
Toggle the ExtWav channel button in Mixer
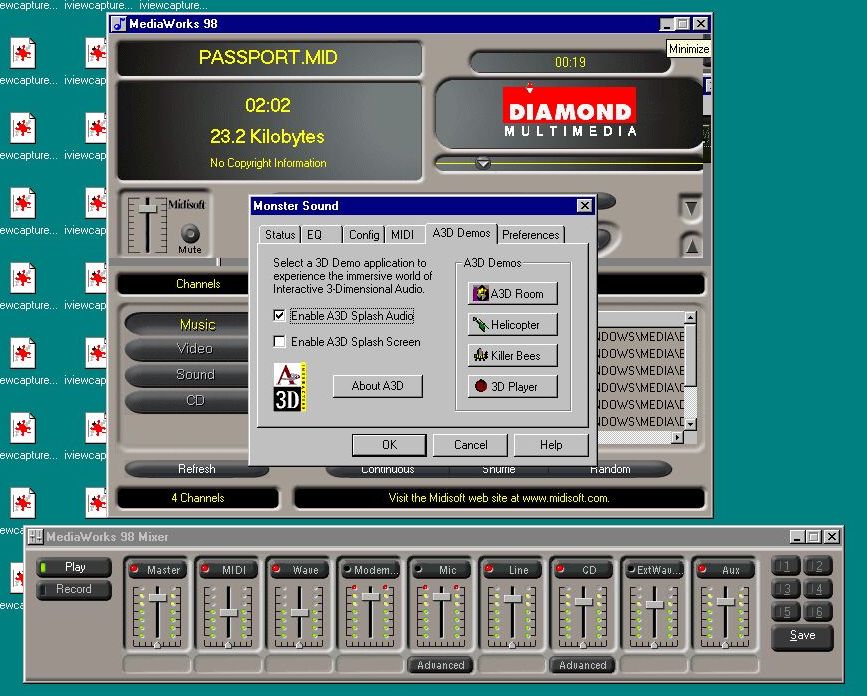tap(654, 569)
